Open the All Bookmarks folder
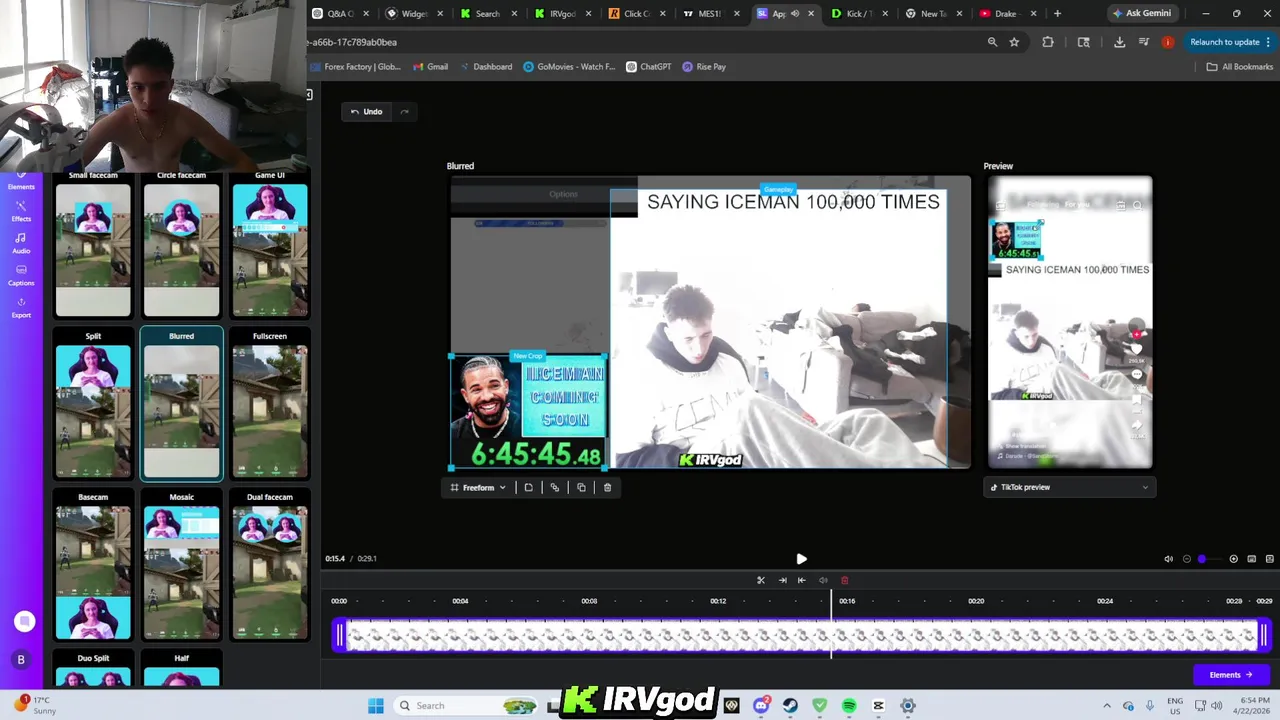 [1240, 67]
